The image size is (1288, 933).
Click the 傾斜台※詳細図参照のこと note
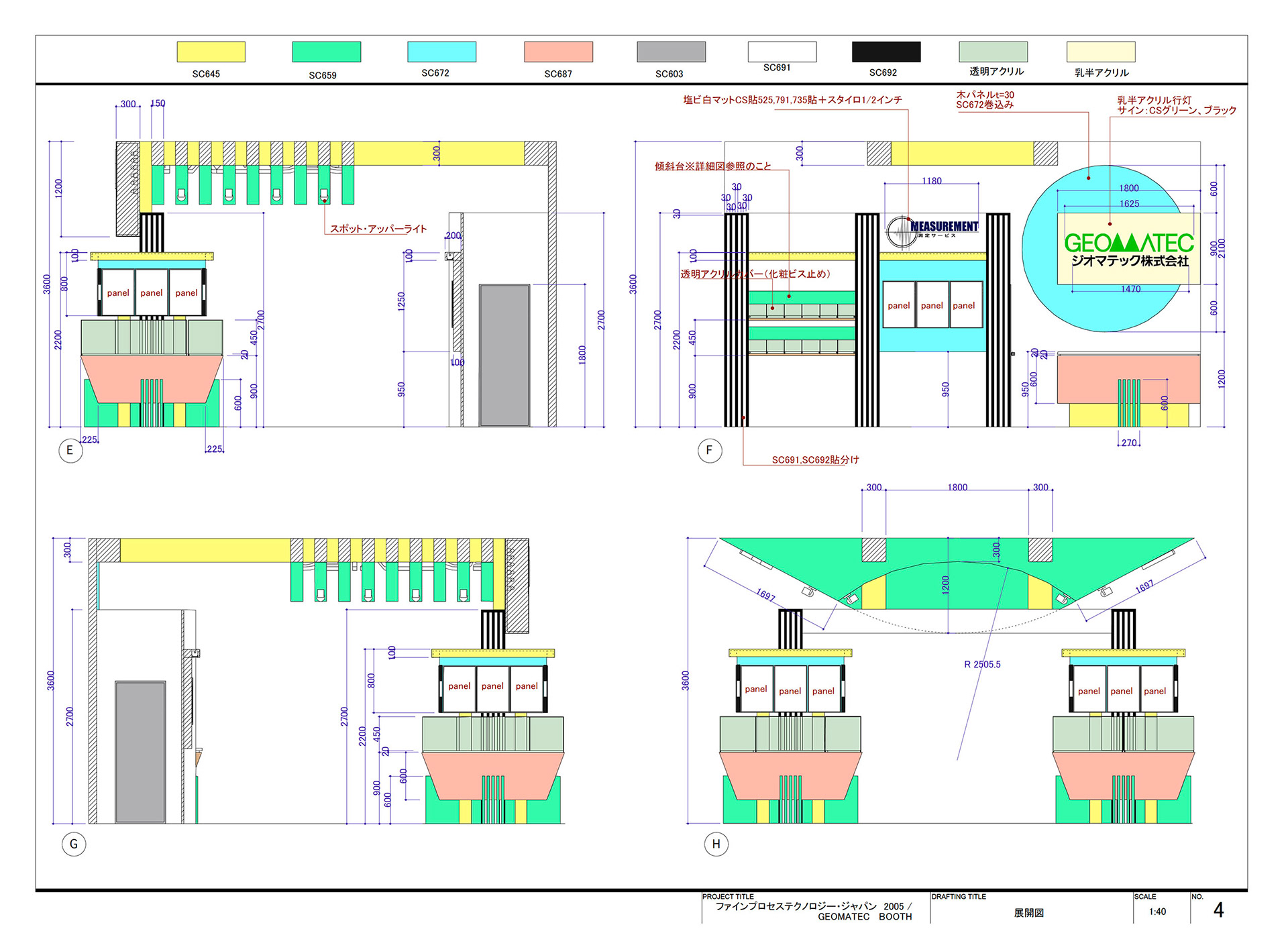tap(713, 166)
